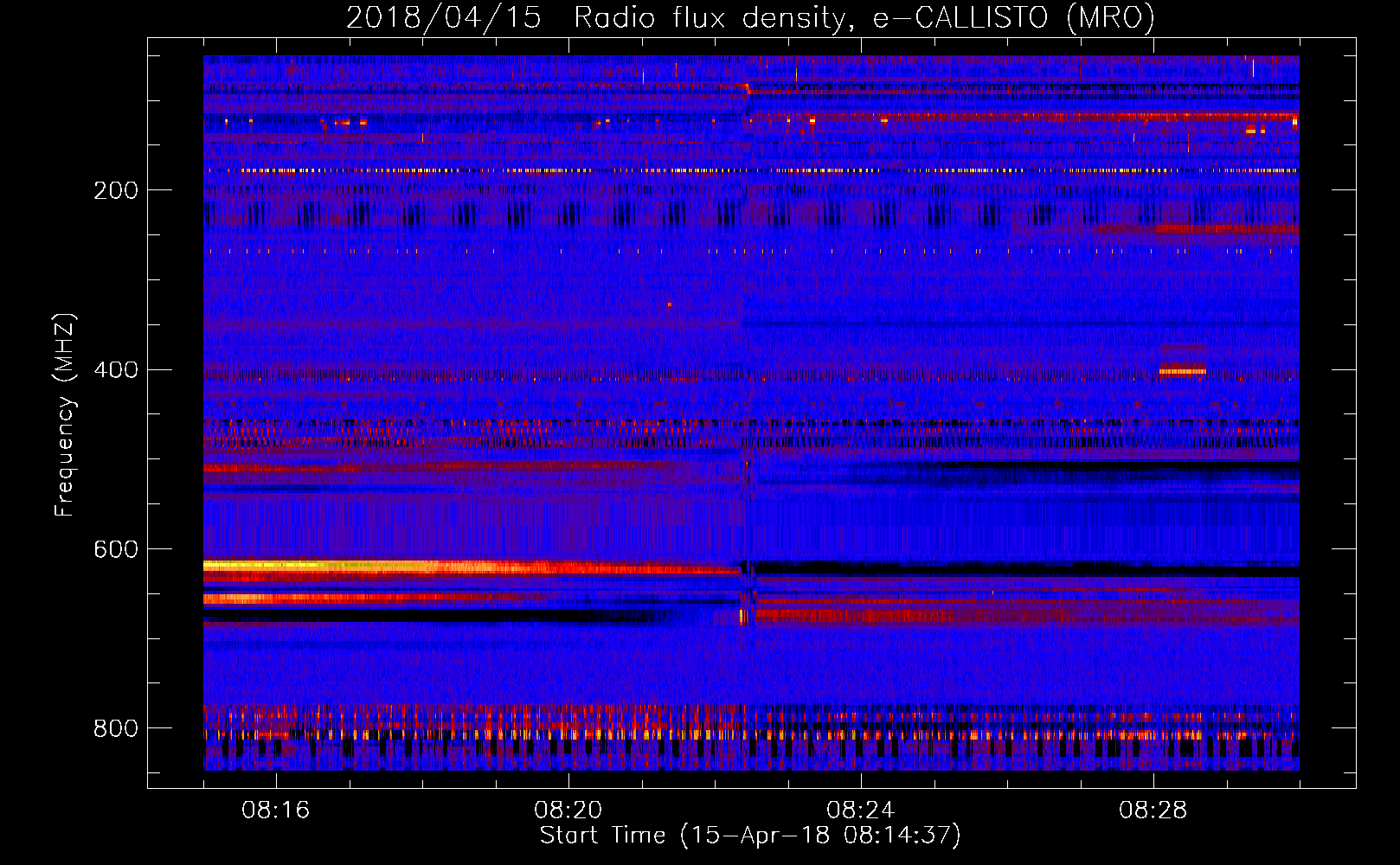This screenshot has width=1400, height=865.
Task: Click the 'Start Time (15-Apr-18 08:14:37)' x-axis label
Action: [x=750, y=836]
